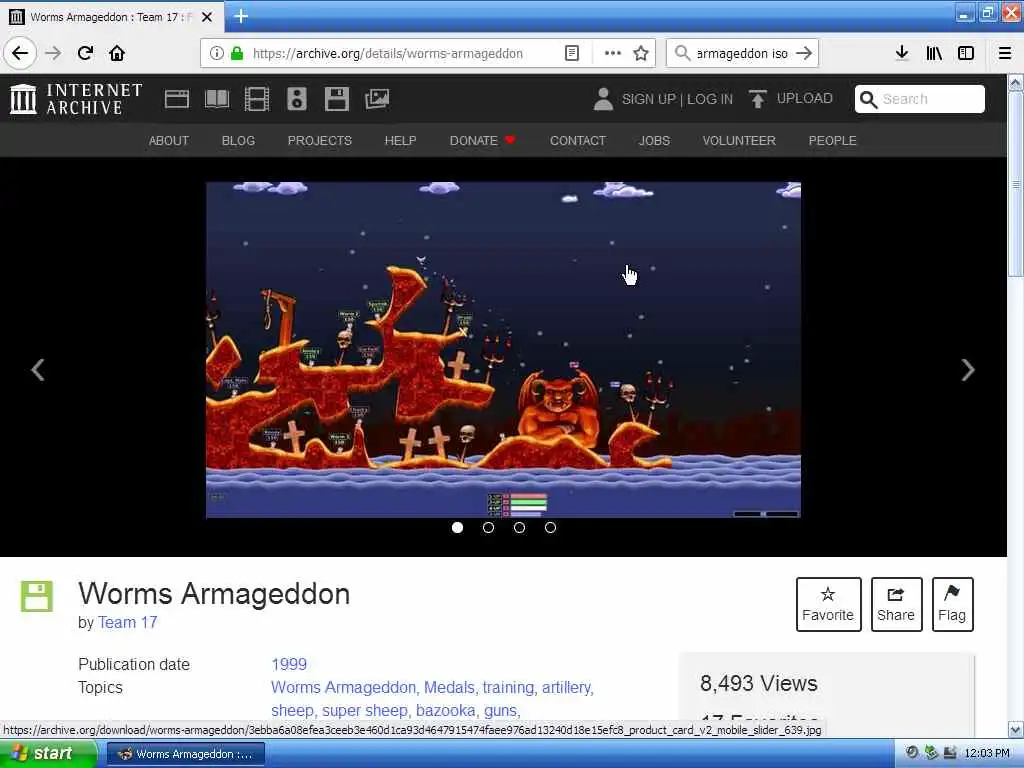Click the upload arrow icon
This screenshot has width=1024, height=768.
[x=758, y=99]
